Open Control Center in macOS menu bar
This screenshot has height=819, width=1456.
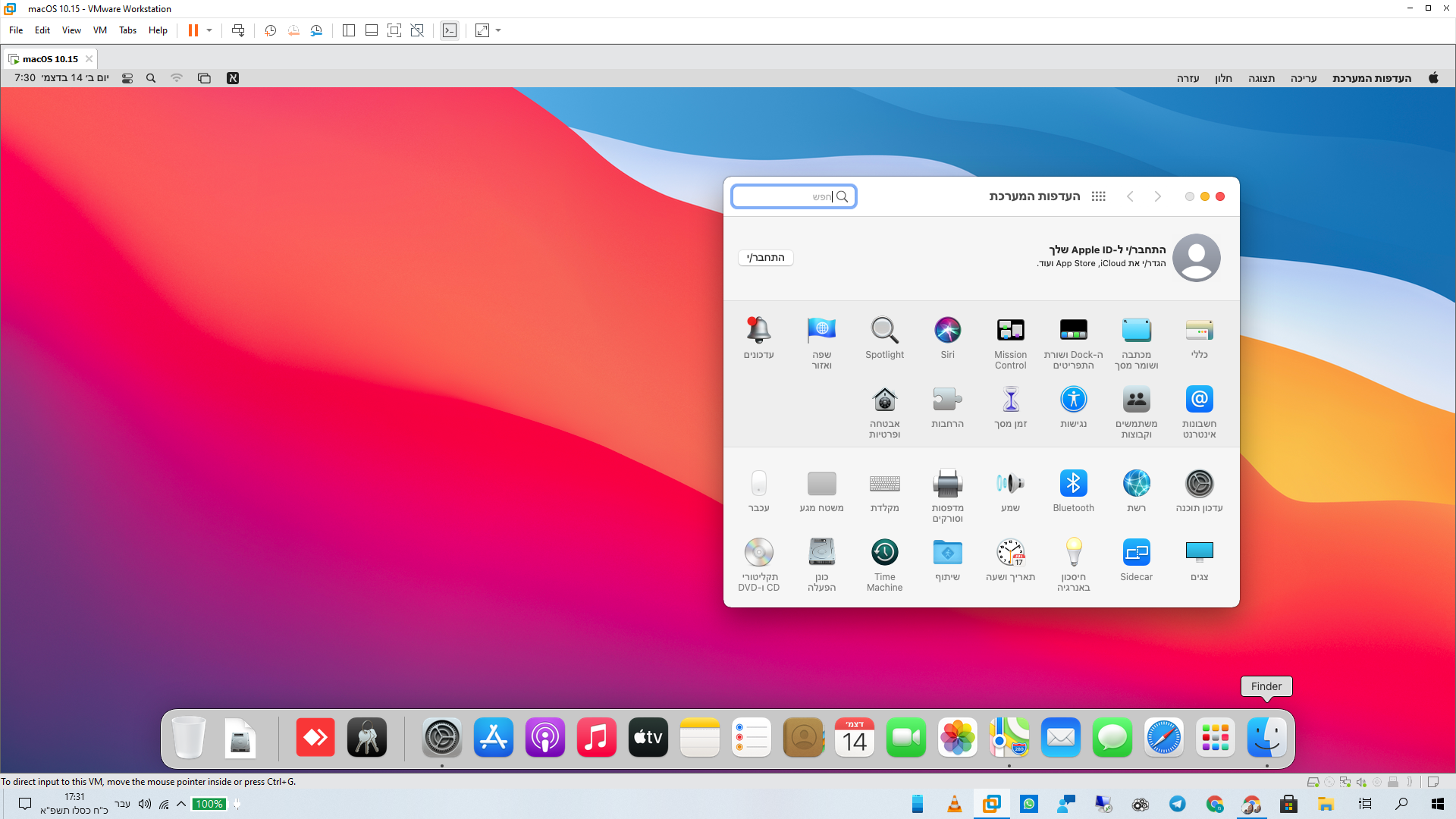pyautogui.click(x=127, y=78)
